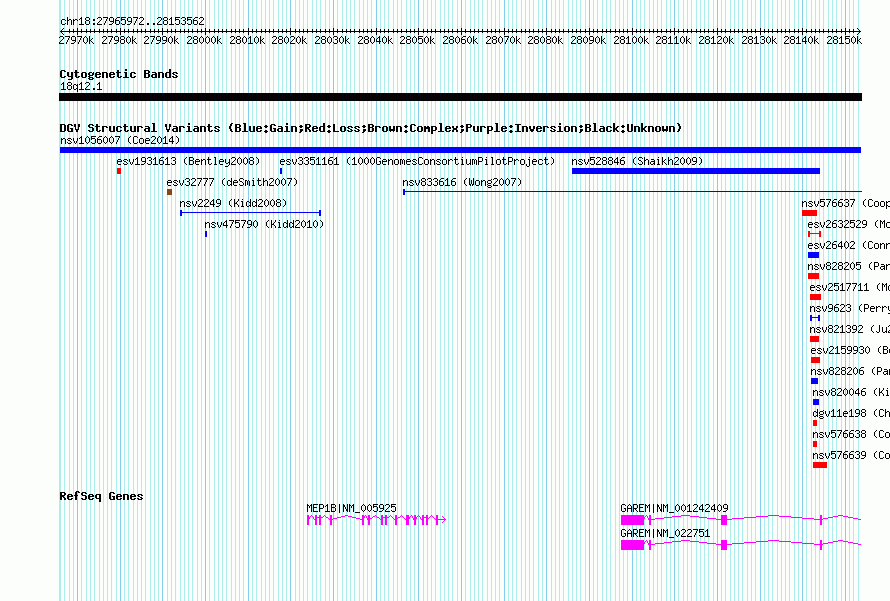Click the nsv576639 variant label
Viewport: 890px width, 601px height.
coord(851,455)
